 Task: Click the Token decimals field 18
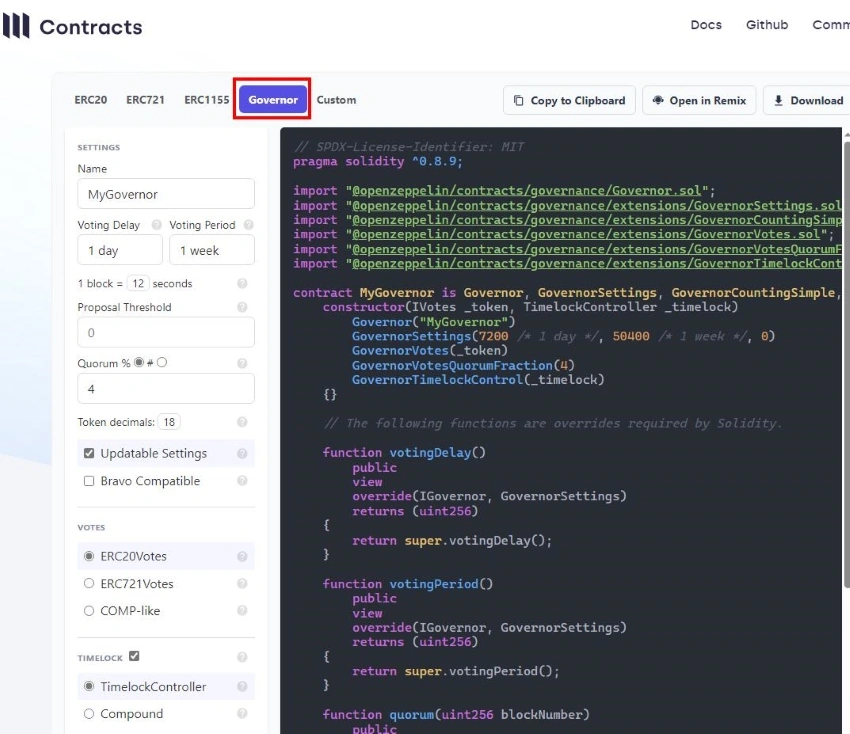pyautogui.click(x=169, y=422)
